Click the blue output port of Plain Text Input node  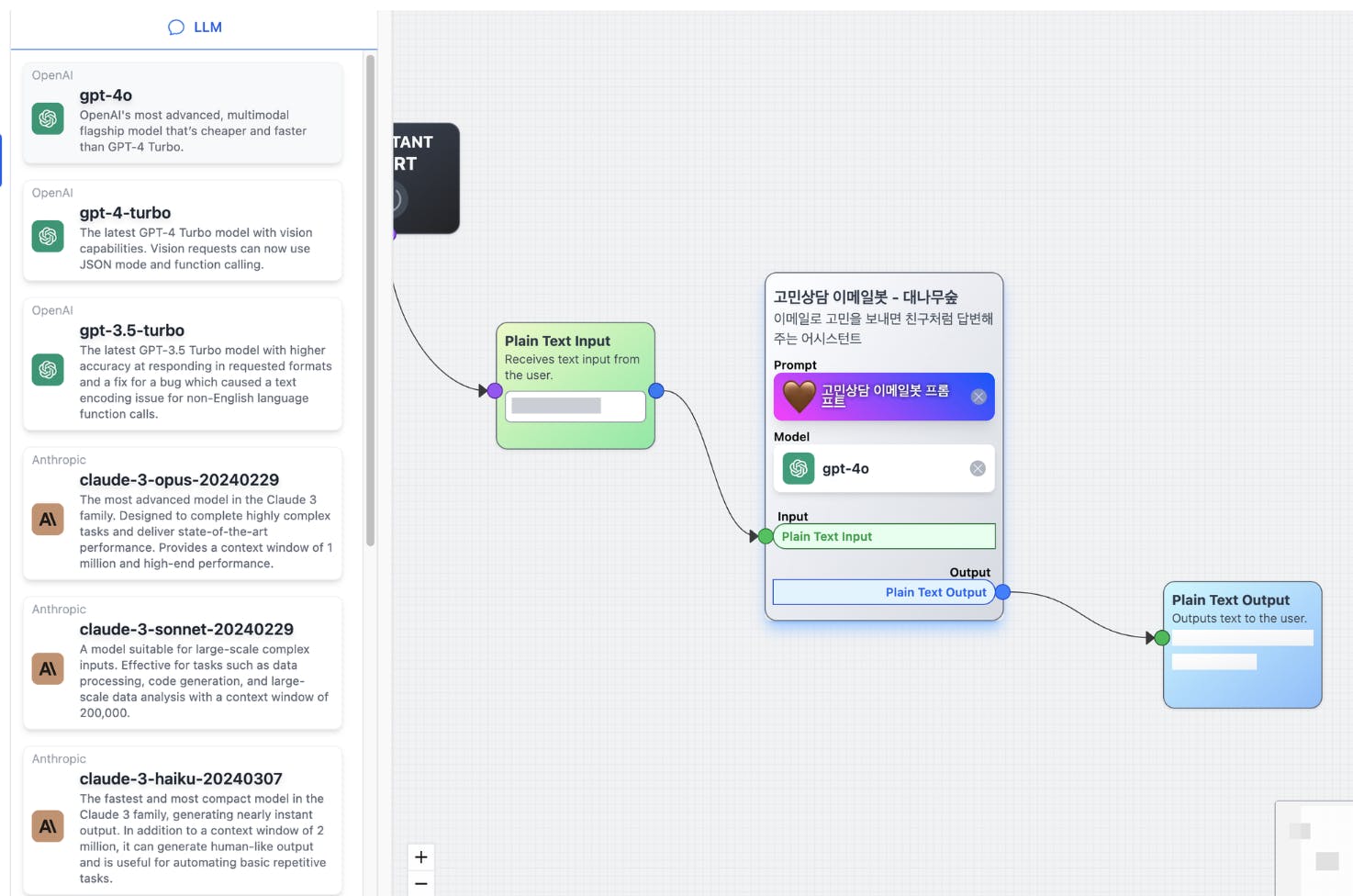pyautogui.click(x=656, y=391)
